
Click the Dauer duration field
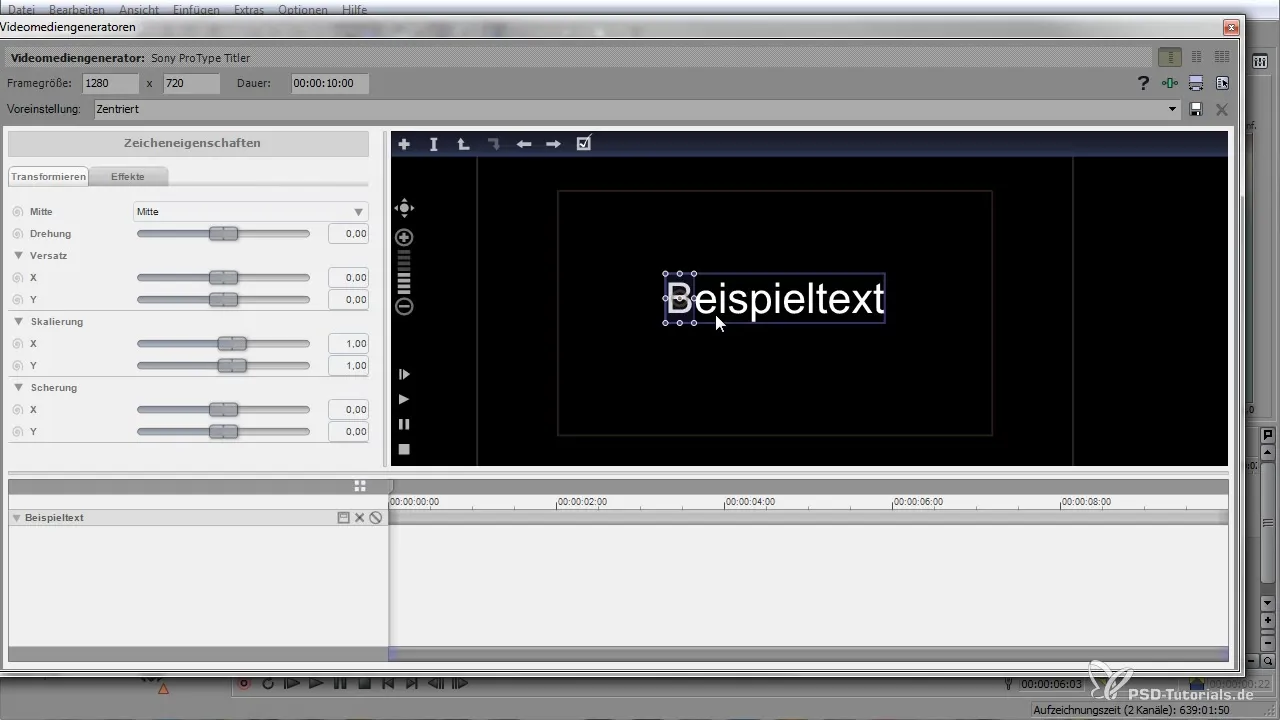point(330,83)
